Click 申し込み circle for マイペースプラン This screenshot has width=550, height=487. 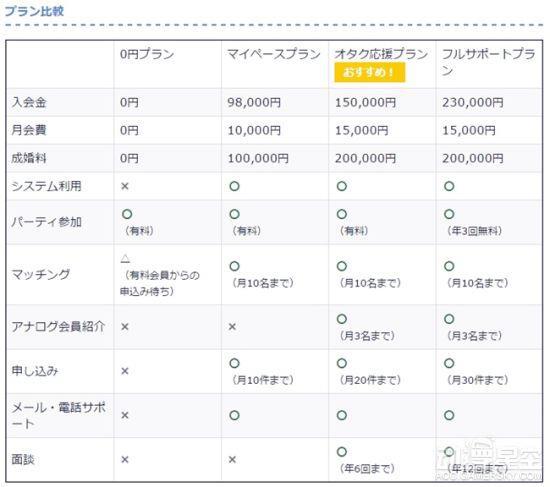click(234, 363)
